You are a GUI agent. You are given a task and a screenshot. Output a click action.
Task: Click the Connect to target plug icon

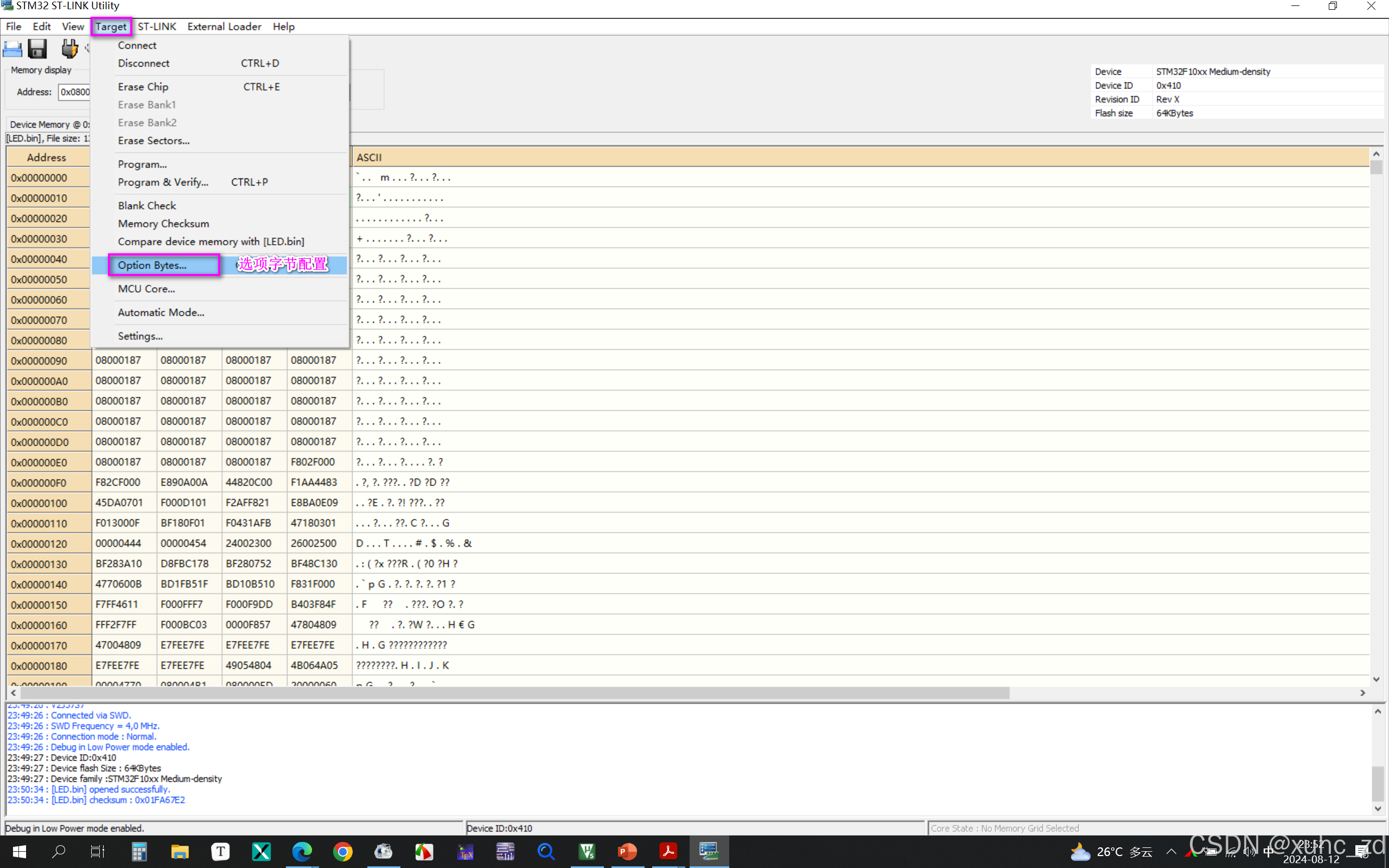click(69, 49)
